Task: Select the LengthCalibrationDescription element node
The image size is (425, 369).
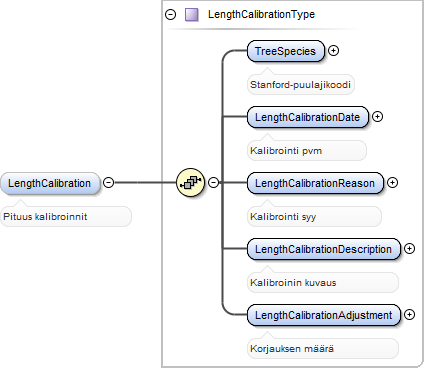Action: click(x=324, y=249)
